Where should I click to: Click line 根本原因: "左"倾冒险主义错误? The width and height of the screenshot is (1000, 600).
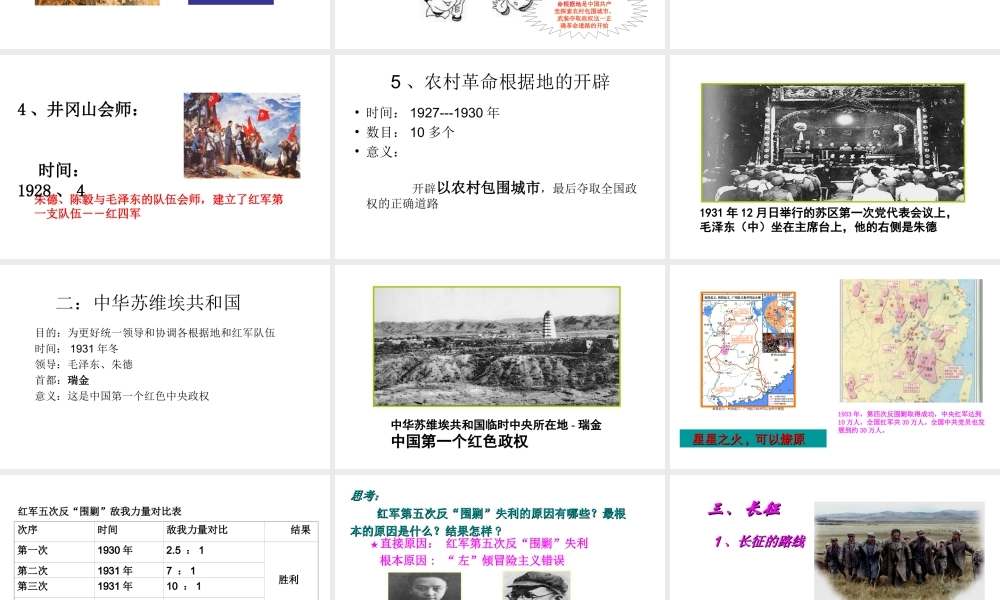472,560
